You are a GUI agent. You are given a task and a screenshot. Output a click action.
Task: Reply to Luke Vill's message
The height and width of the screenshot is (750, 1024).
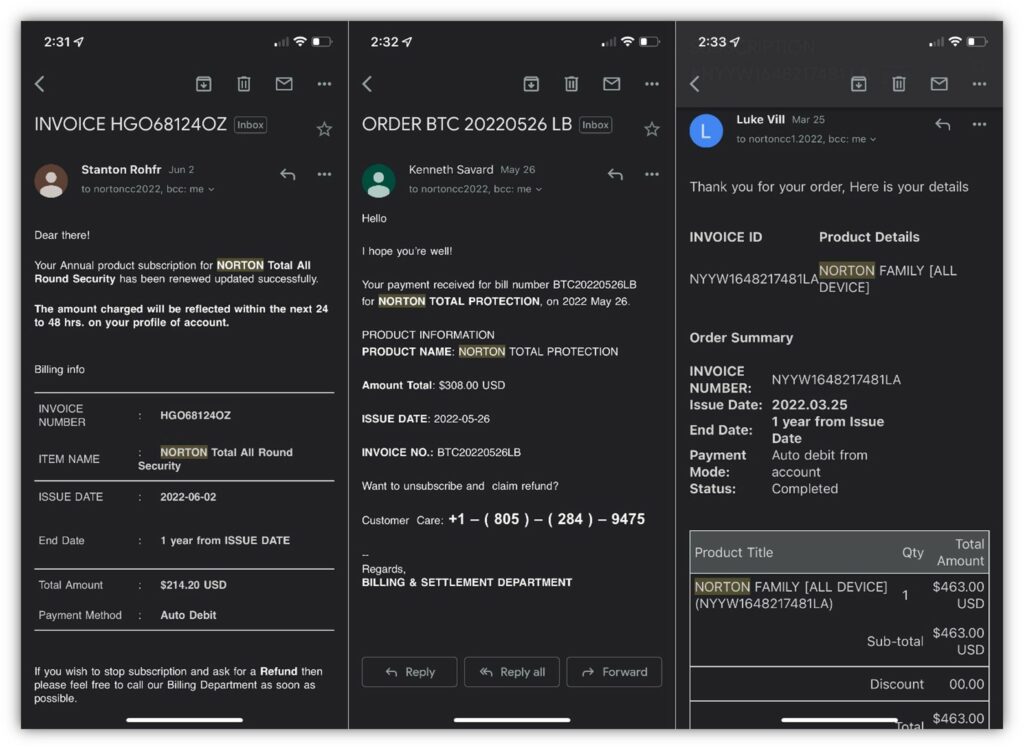point(942,124)
